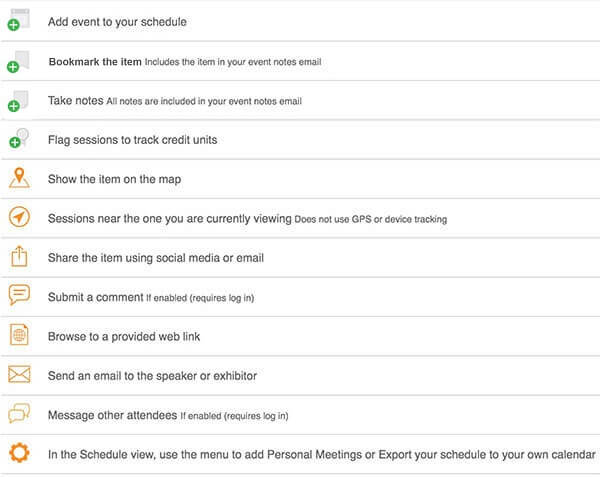The width and height of the screenshot is (600, 477).
Task: Click the orange map pin icon
Action: point(19,178)
